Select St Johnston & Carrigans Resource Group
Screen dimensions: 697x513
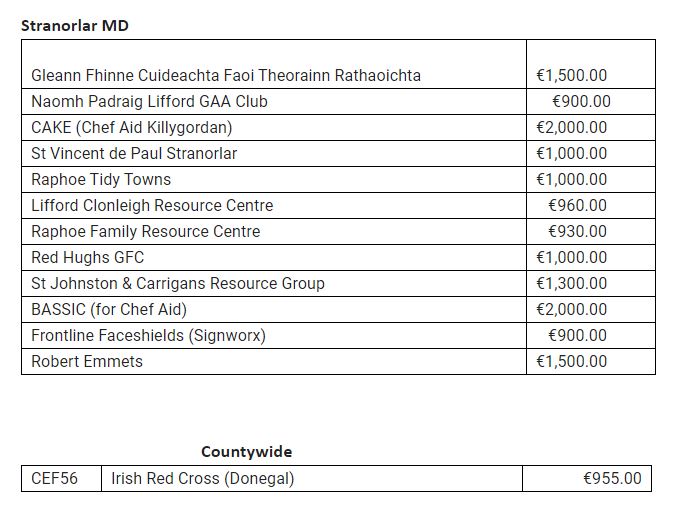(x=178, y=283)
